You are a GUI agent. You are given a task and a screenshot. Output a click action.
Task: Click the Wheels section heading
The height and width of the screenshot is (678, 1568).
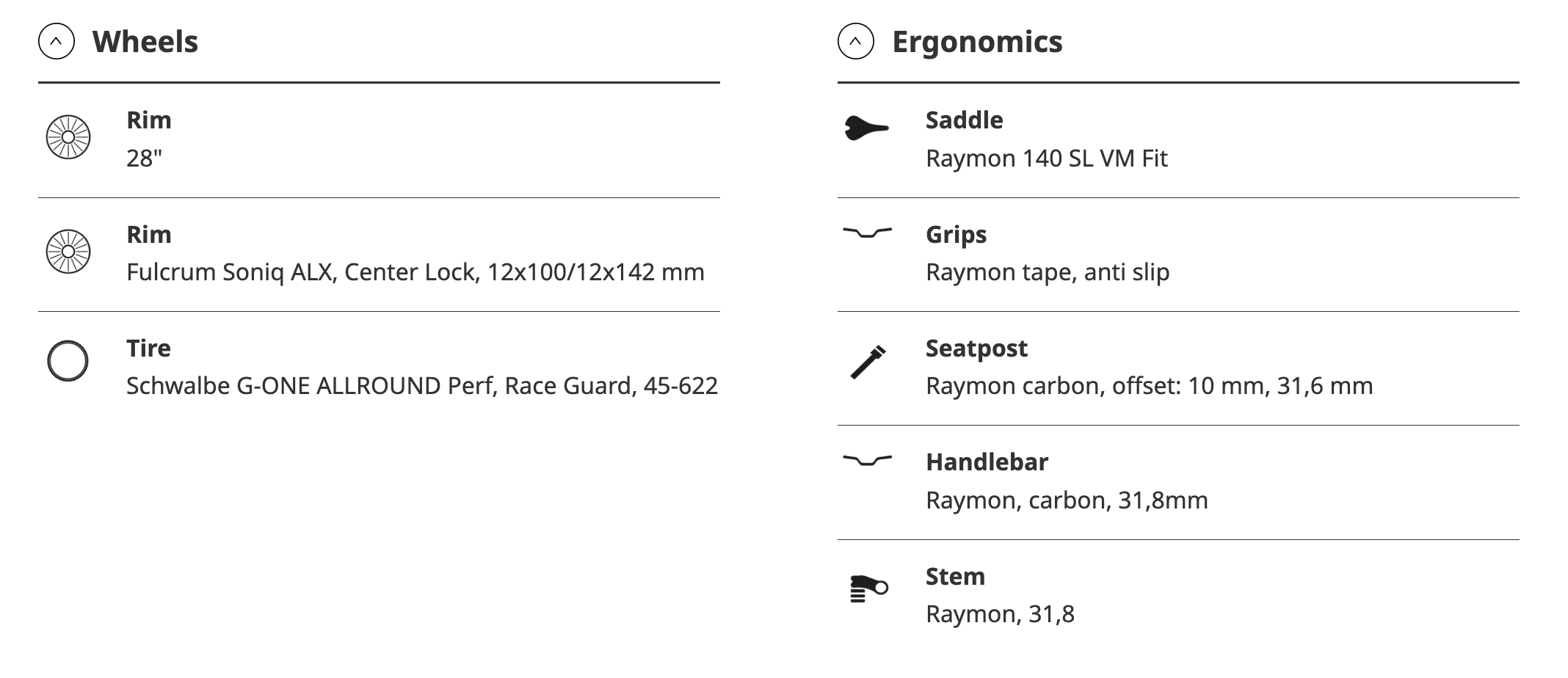click(x=145, y=42)
